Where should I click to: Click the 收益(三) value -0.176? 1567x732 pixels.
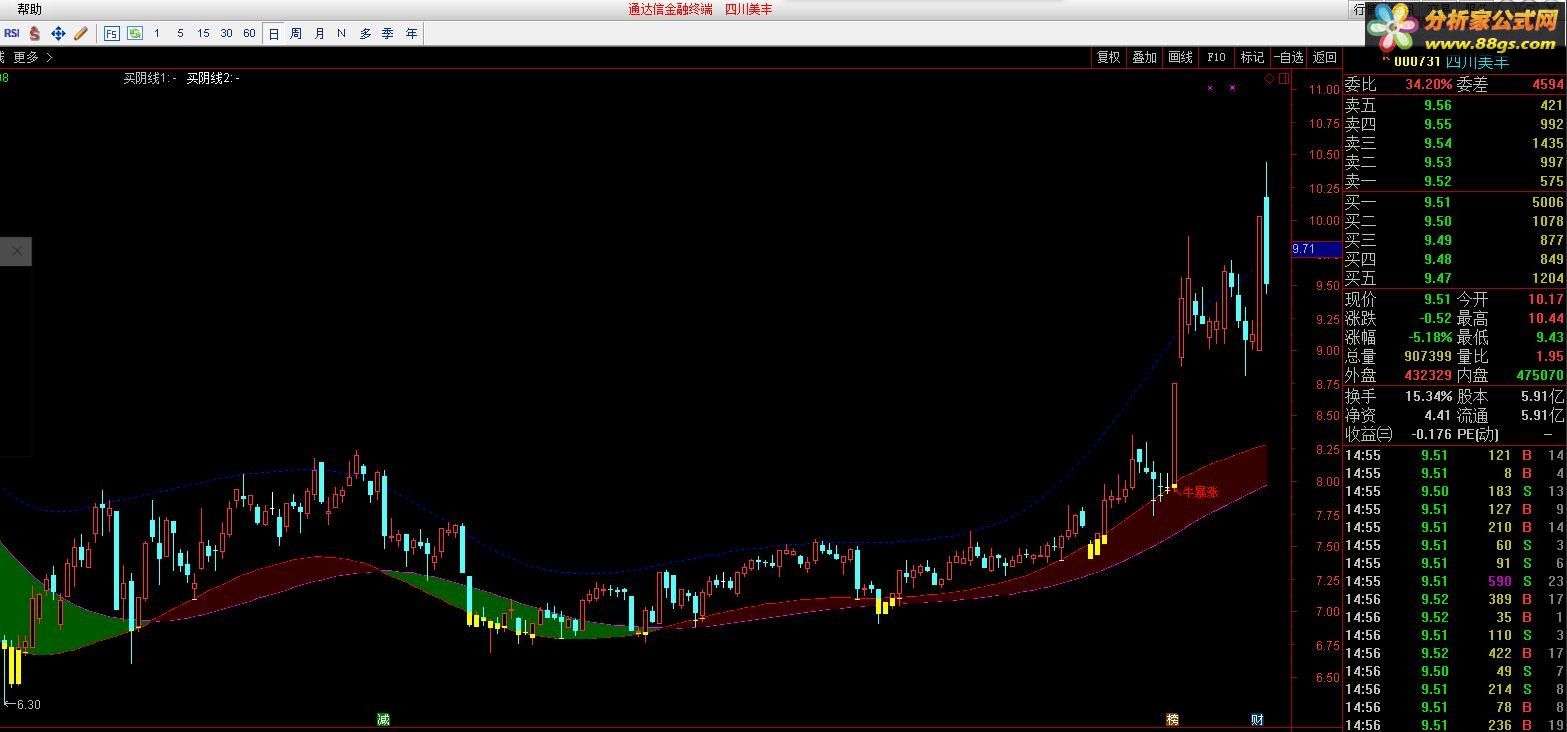click(x=1432, y=434)
